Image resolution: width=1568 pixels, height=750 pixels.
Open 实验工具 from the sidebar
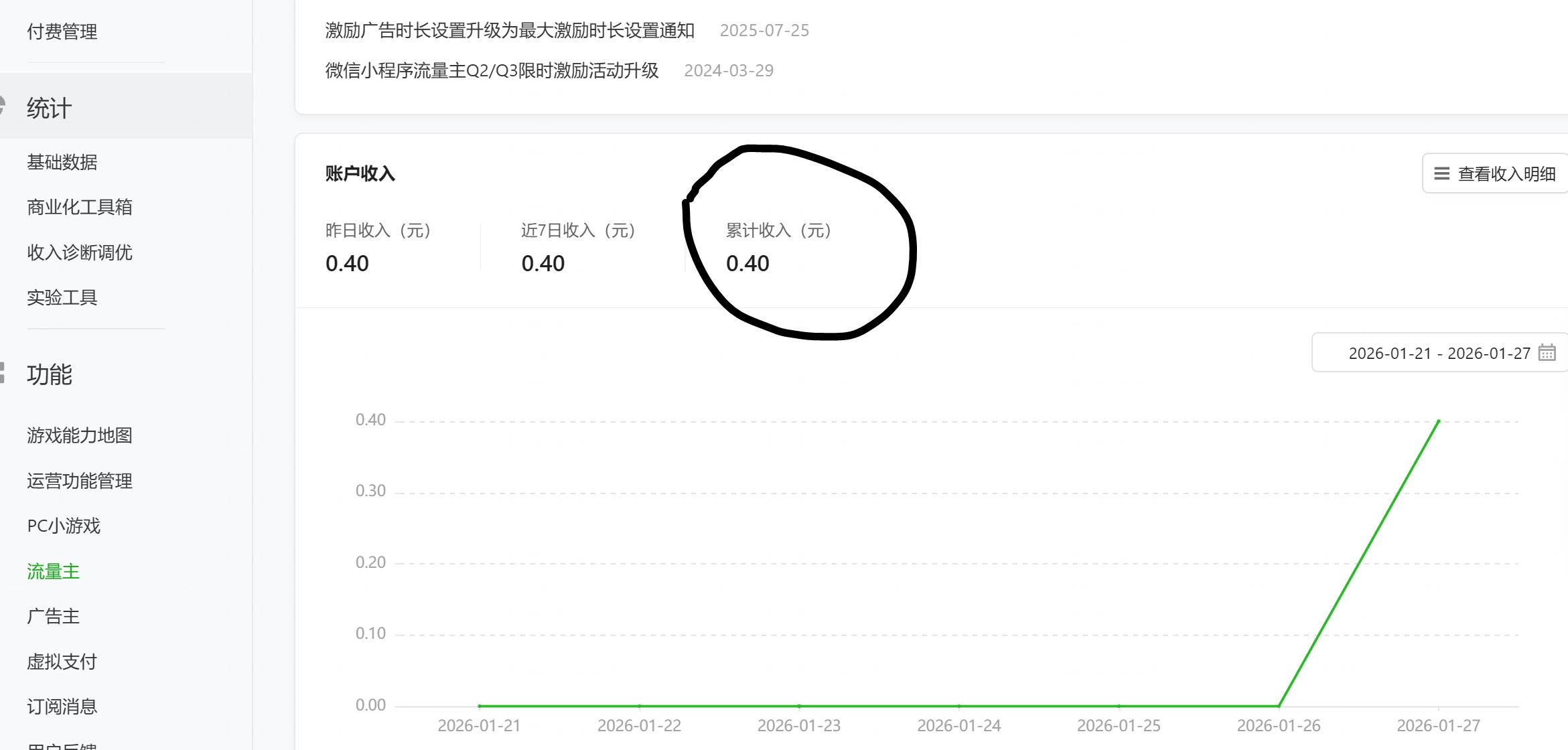click(x=62, y=297)
